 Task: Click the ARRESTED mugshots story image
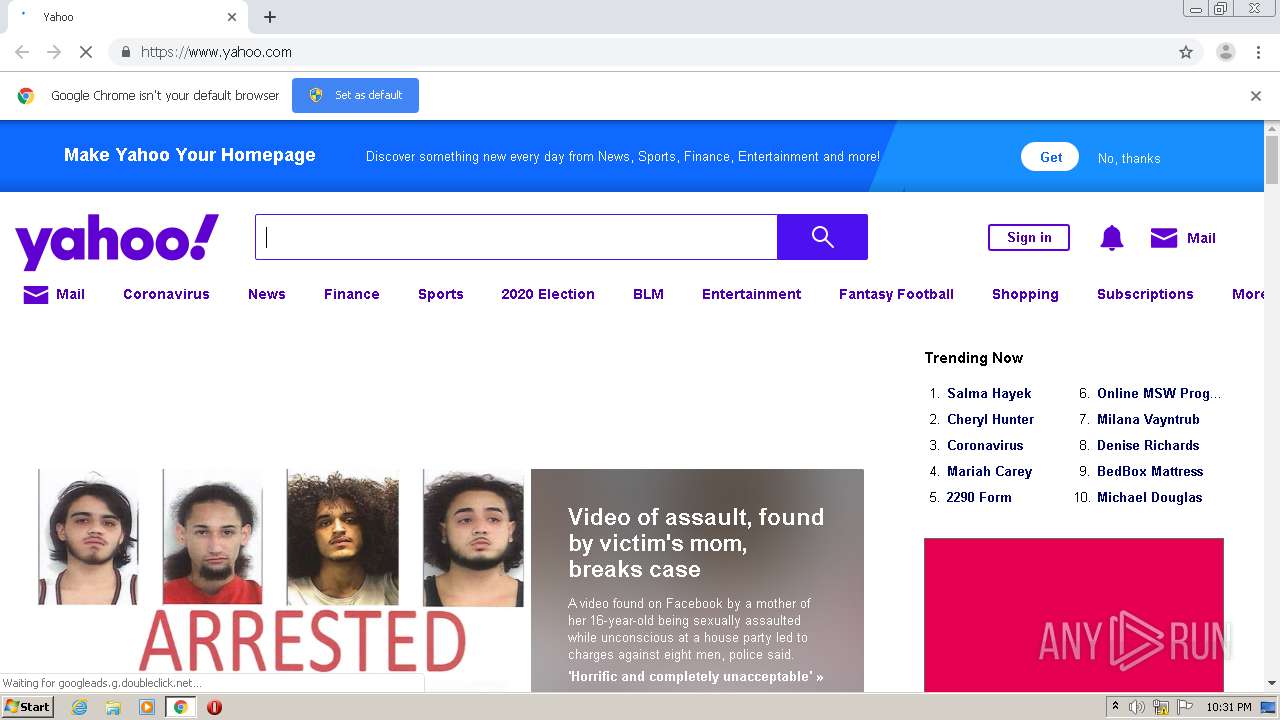click(x=281, y=578)
